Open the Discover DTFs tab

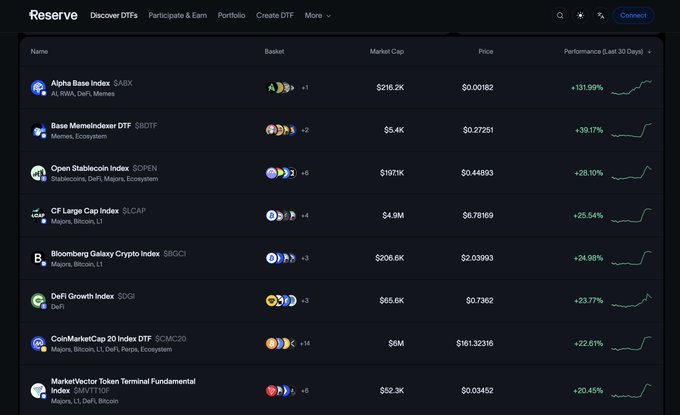click(x=114, y=16)
